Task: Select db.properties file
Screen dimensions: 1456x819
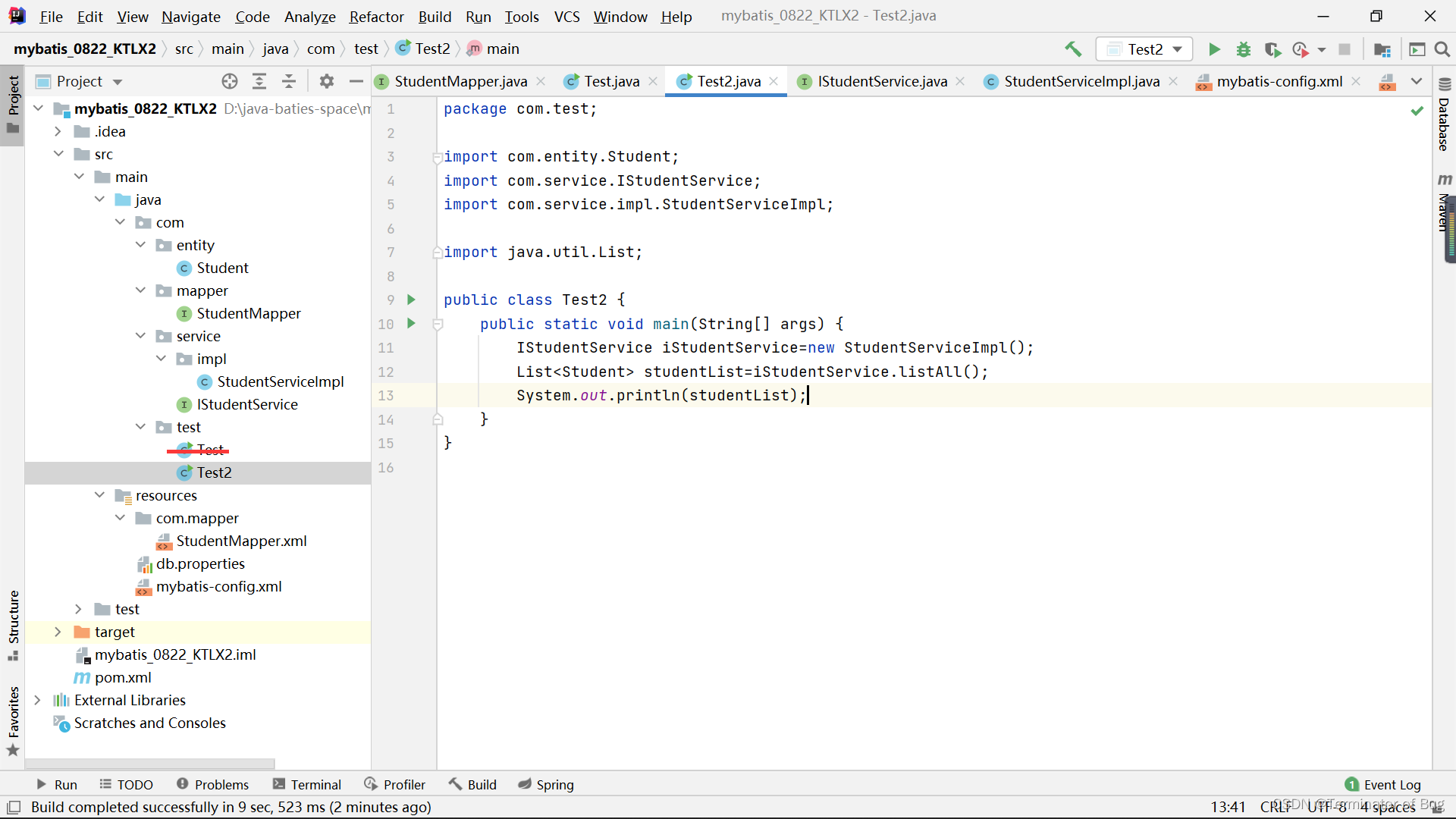Action: 200,563
